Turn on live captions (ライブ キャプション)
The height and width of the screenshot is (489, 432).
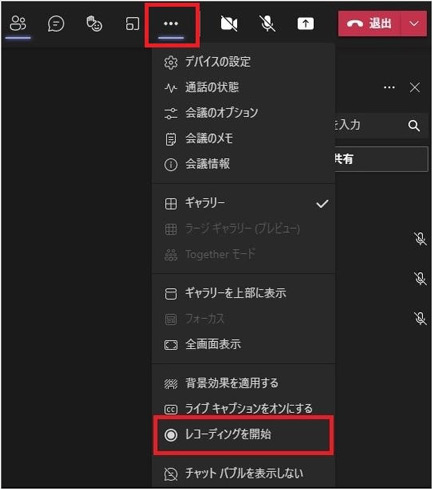[243, 409]
